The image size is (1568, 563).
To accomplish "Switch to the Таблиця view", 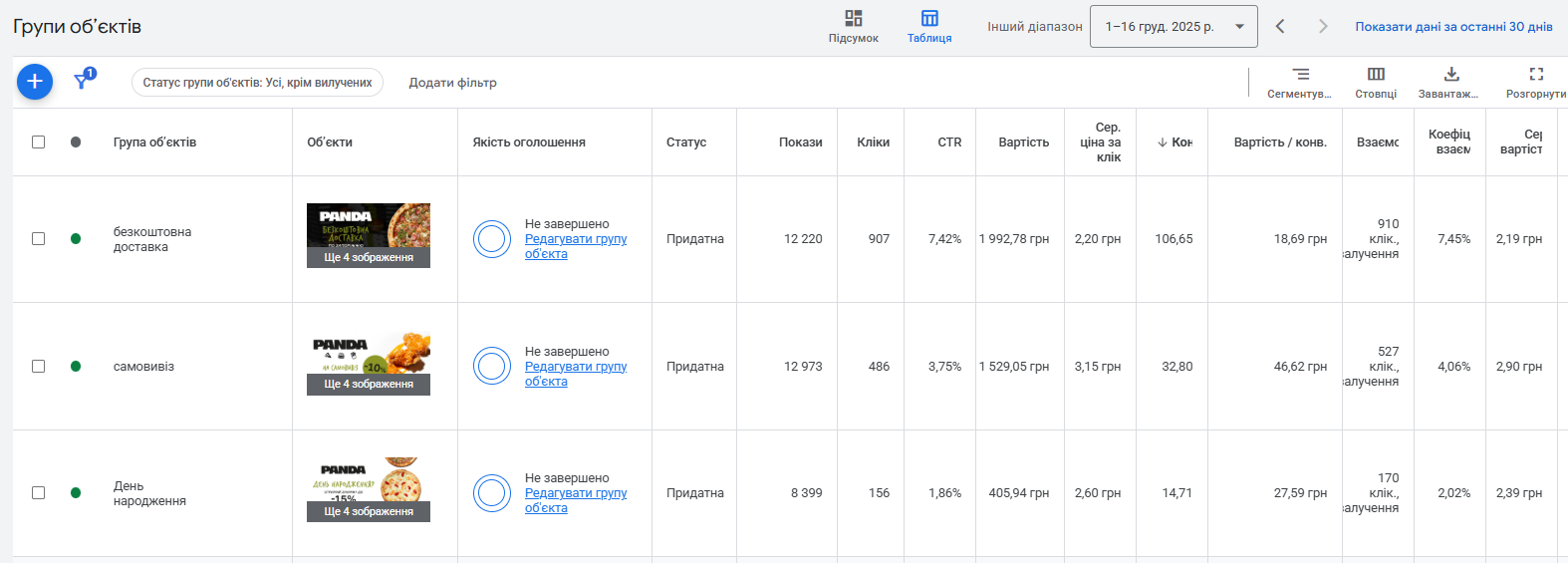I will (929, 26).
